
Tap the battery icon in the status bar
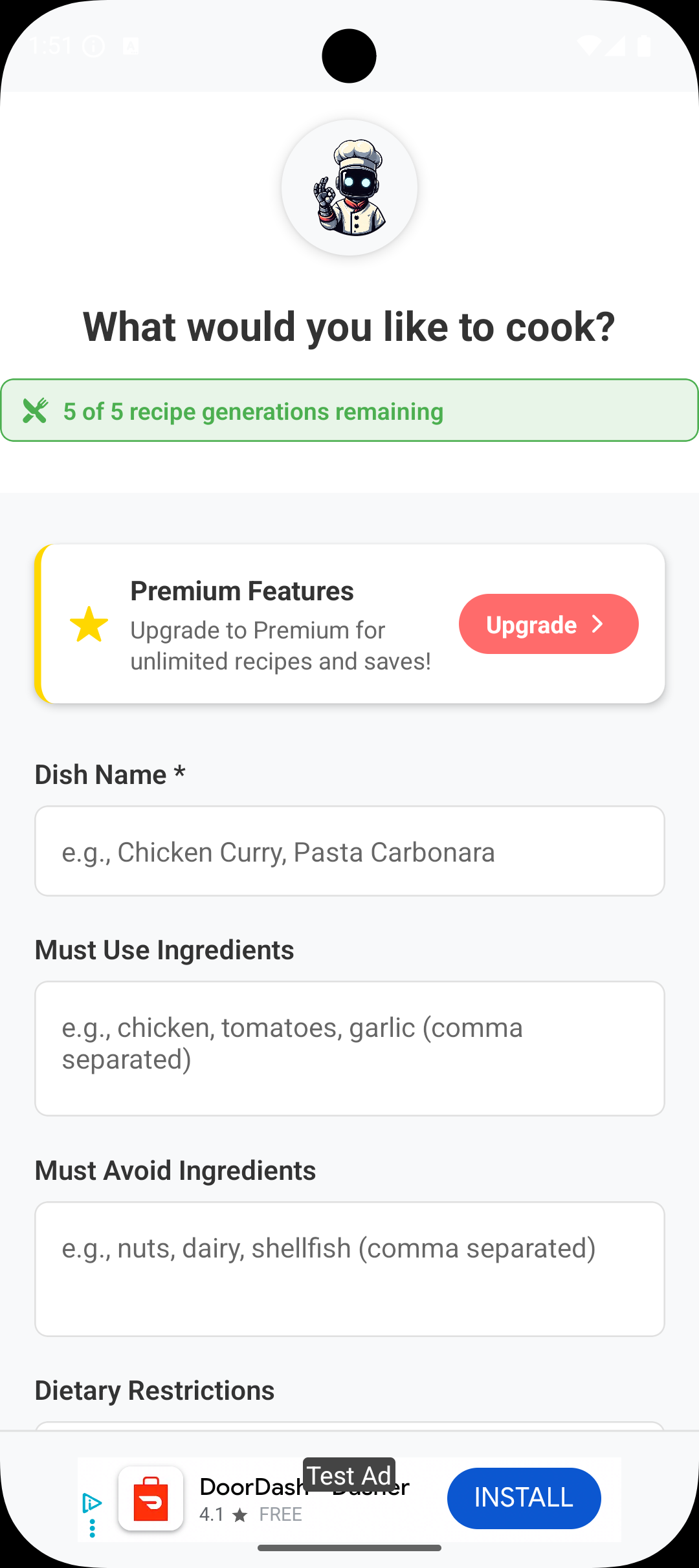point(644,46)
